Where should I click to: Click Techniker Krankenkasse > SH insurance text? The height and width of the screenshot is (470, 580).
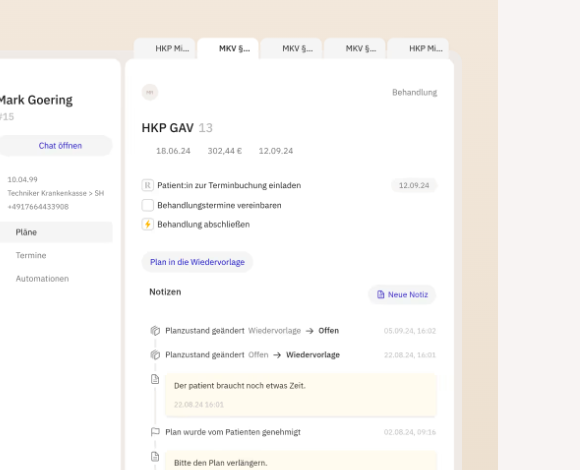[x=55, y=193]
